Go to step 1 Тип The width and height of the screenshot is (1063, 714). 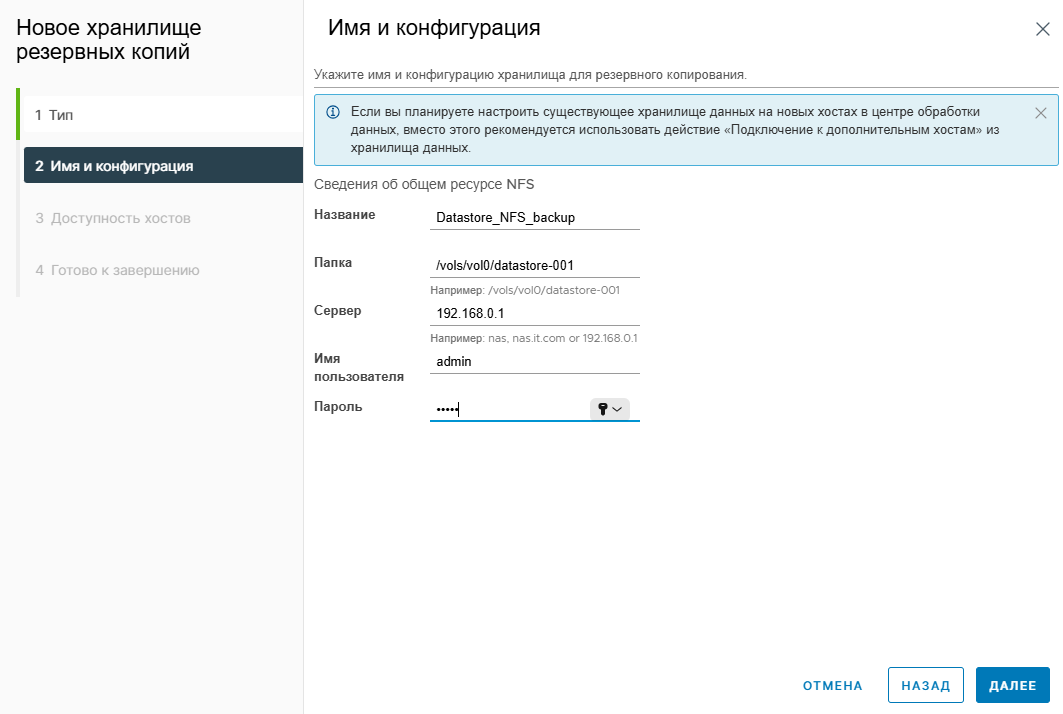(x=163, y=115)
